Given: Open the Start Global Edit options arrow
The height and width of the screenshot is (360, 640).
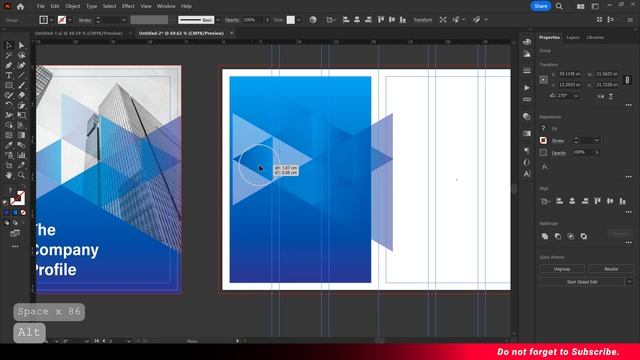Looking at the screenshot, I should pyautogui.click(x=629, y=282).
